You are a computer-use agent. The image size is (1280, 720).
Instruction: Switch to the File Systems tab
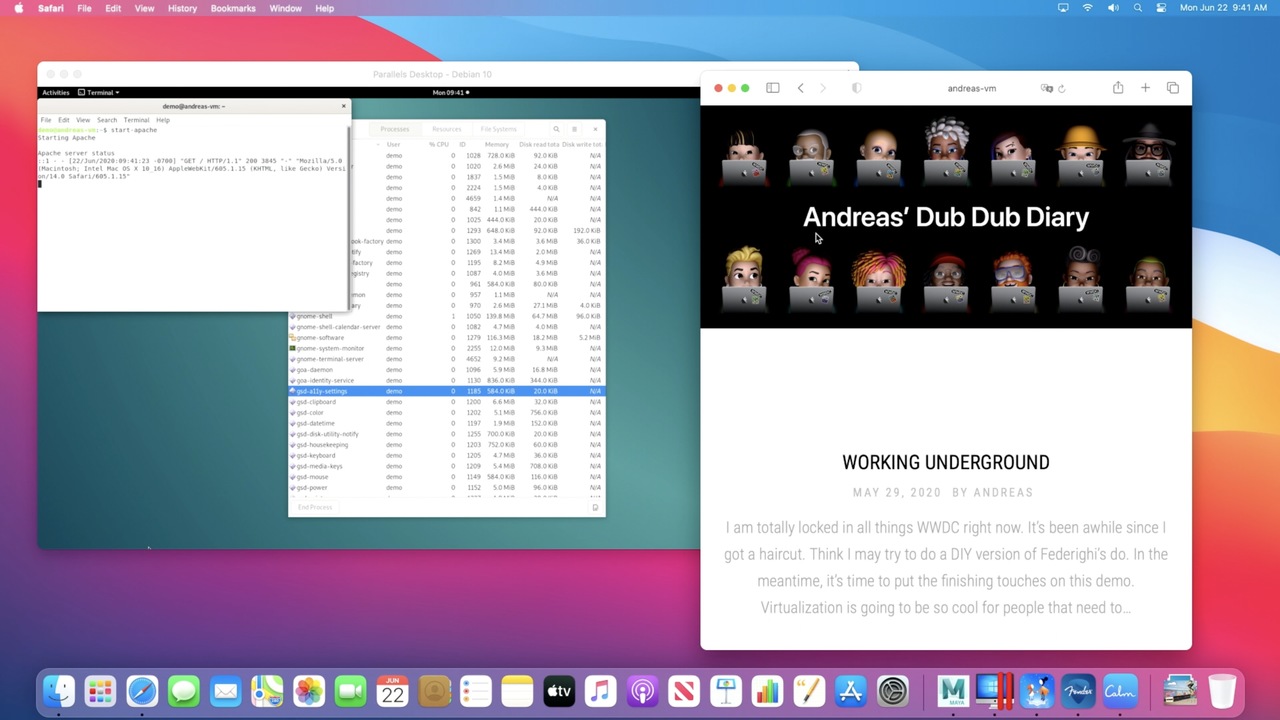pyautogui.click(x=498, y=129)
